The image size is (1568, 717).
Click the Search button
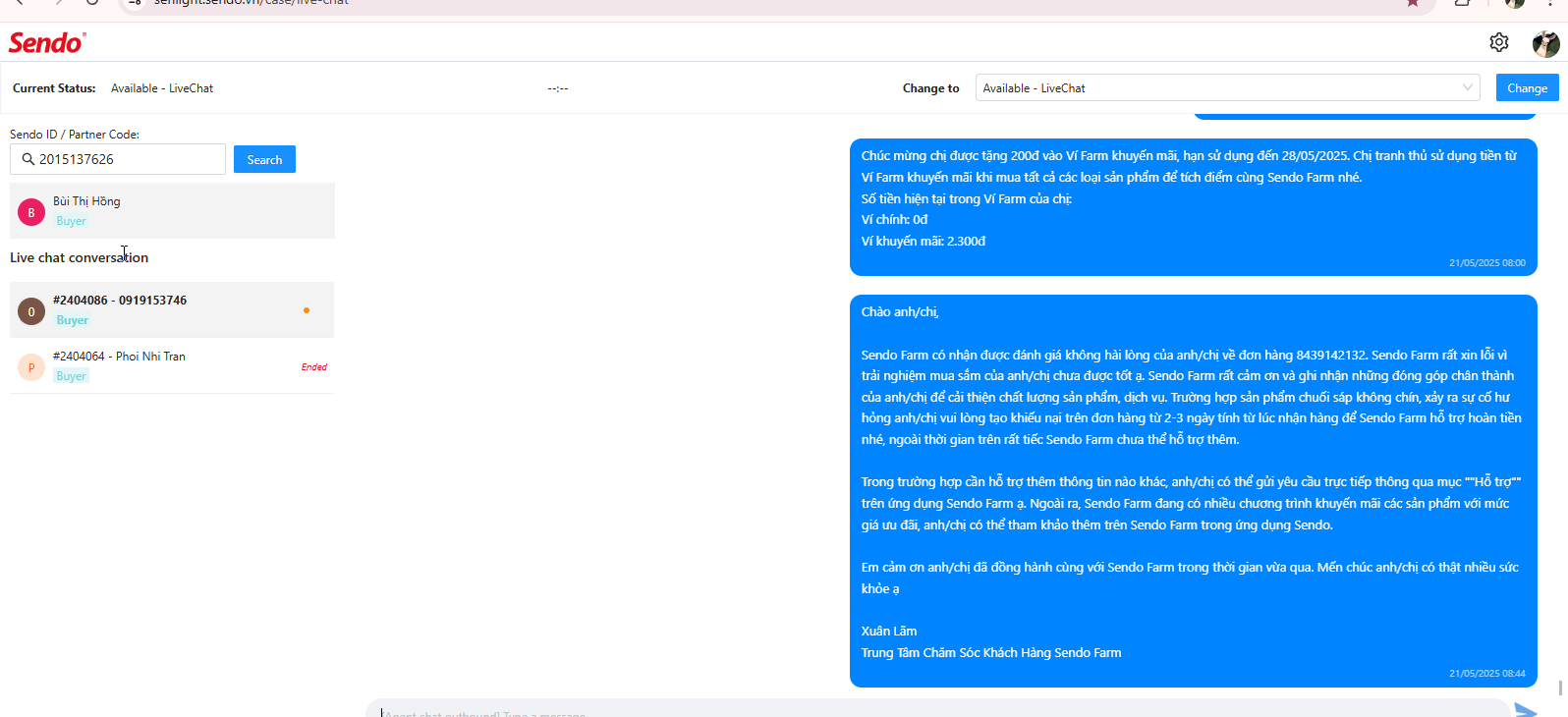pyautogui.click(x=264, y=159)
